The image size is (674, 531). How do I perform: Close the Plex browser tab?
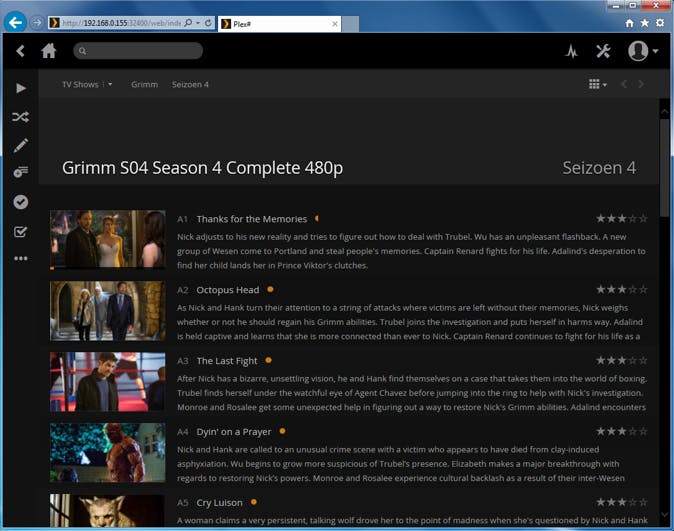coord(334,24)
